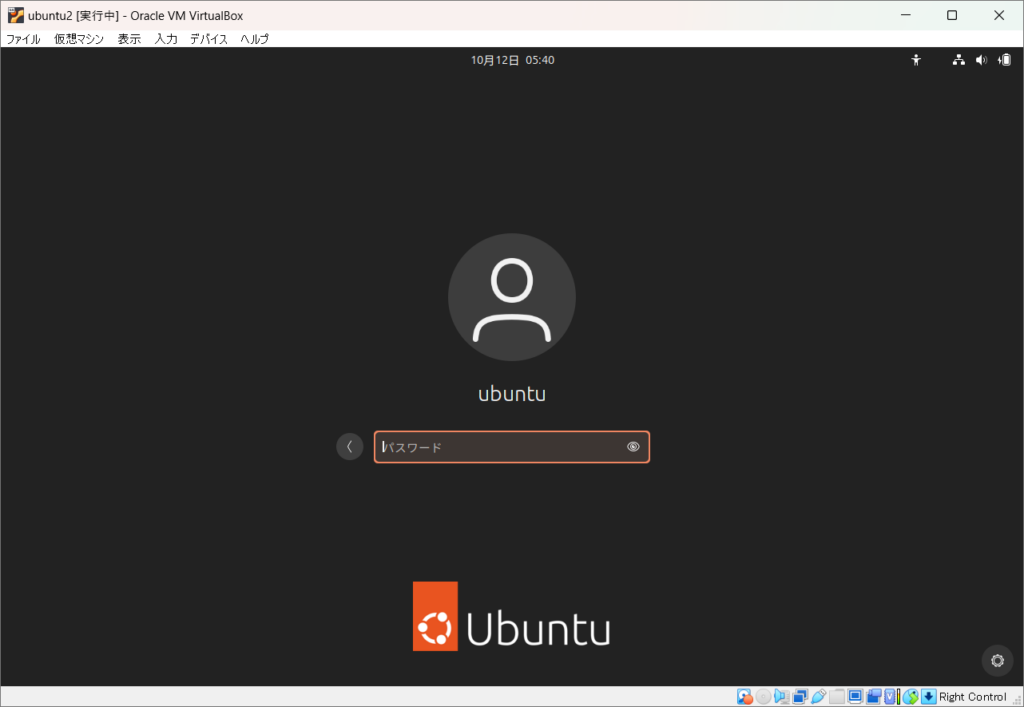Viewport: 1024px width, 707px height.
Task: Open the デバイス menu
Action: (x=209, y=39)
